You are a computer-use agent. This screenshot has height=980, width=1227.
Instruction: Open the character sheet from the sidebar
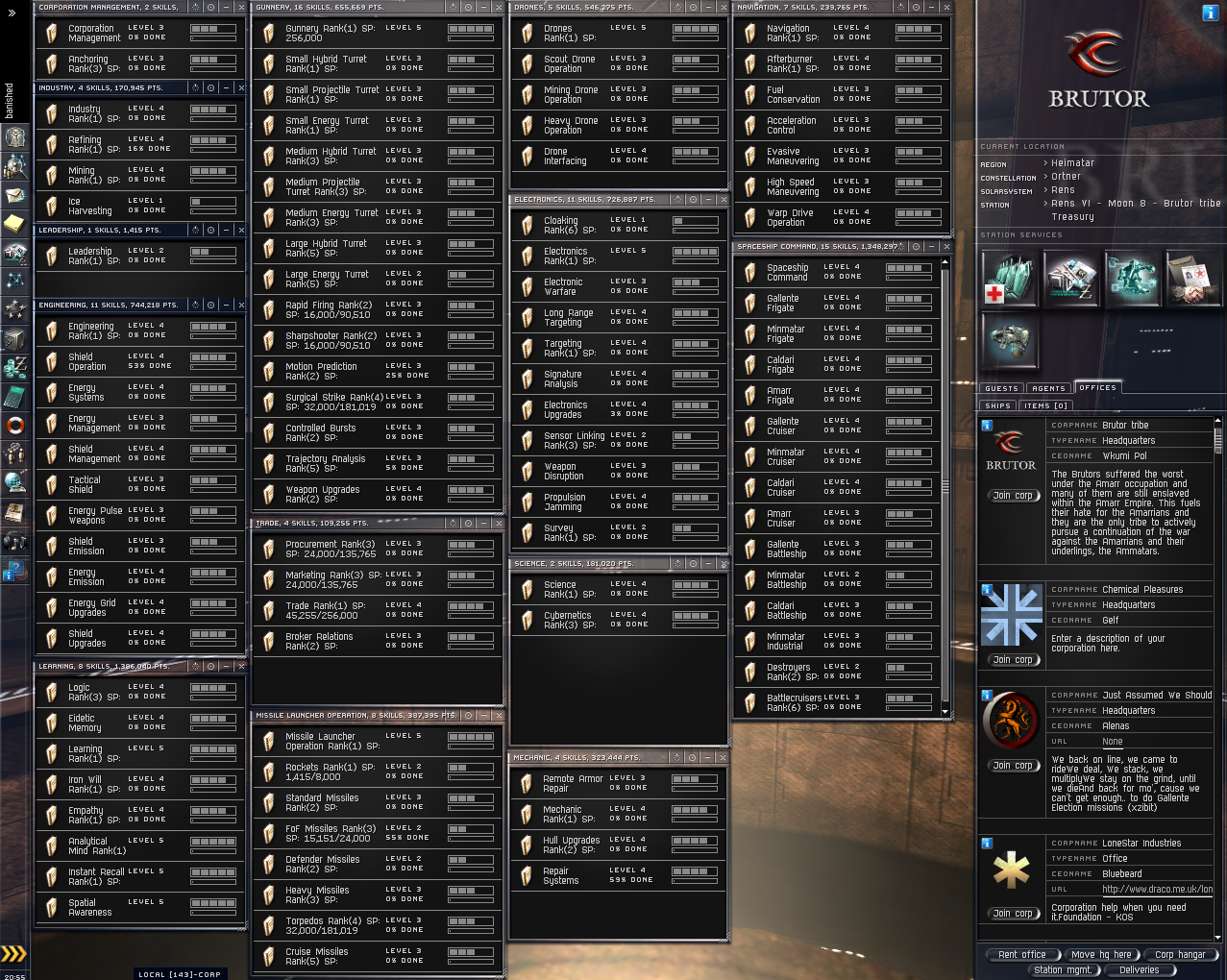[15, 137]
